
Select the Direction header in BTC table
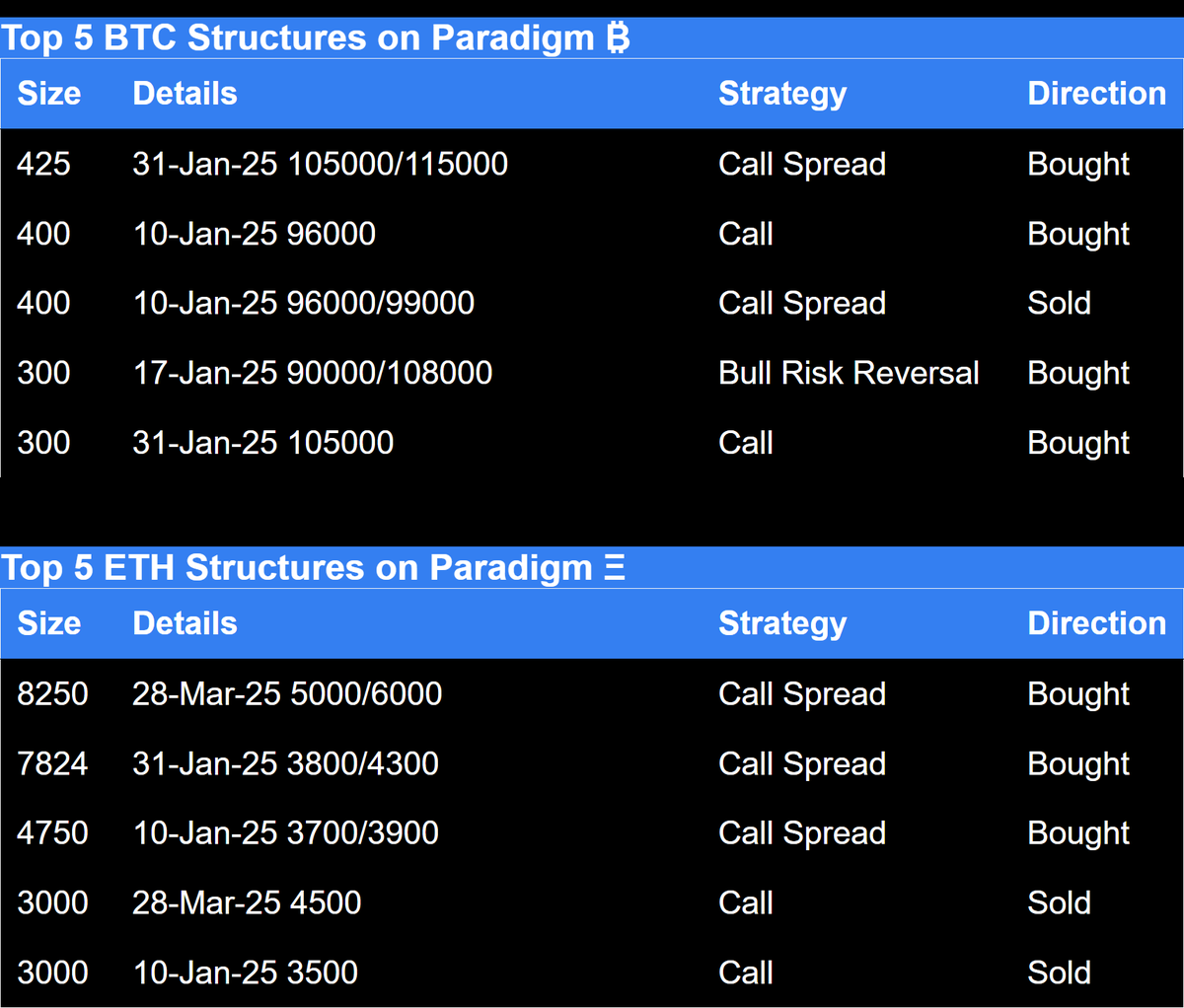(1097, 94)
